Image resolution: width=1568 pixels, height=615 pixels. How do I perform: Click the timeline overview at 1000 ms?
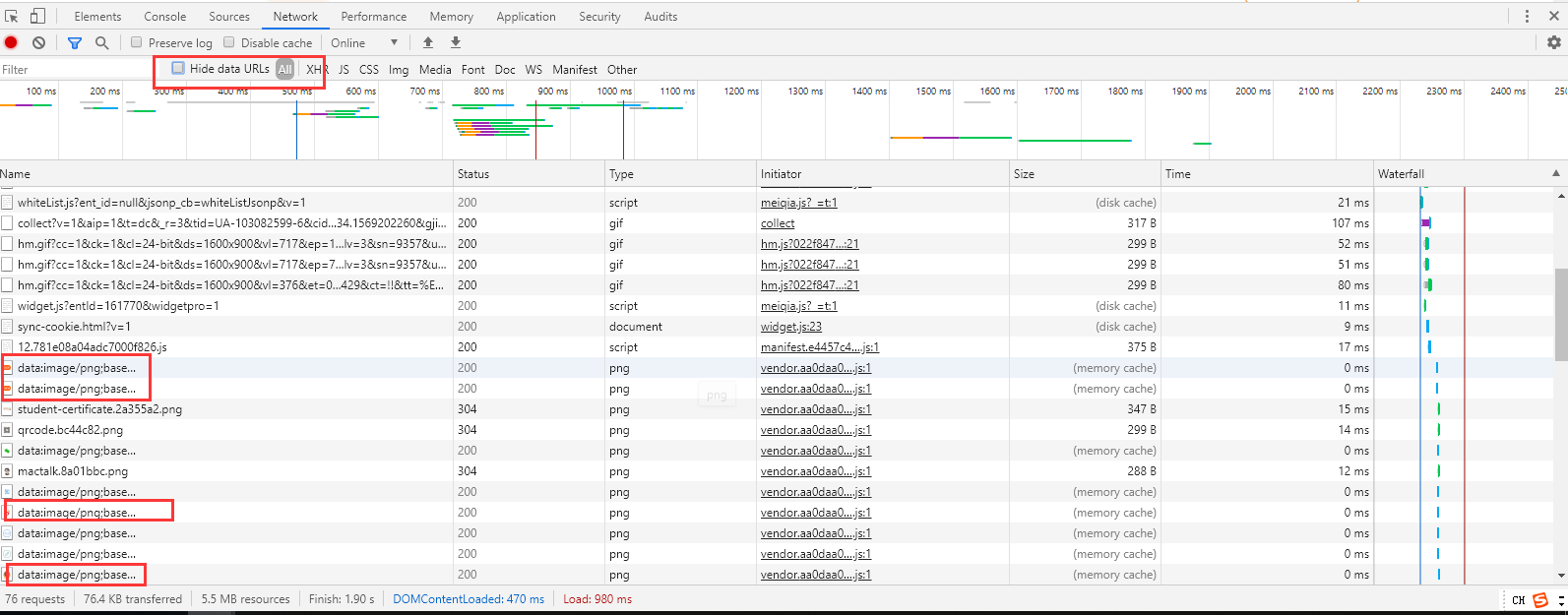point(615,92)
